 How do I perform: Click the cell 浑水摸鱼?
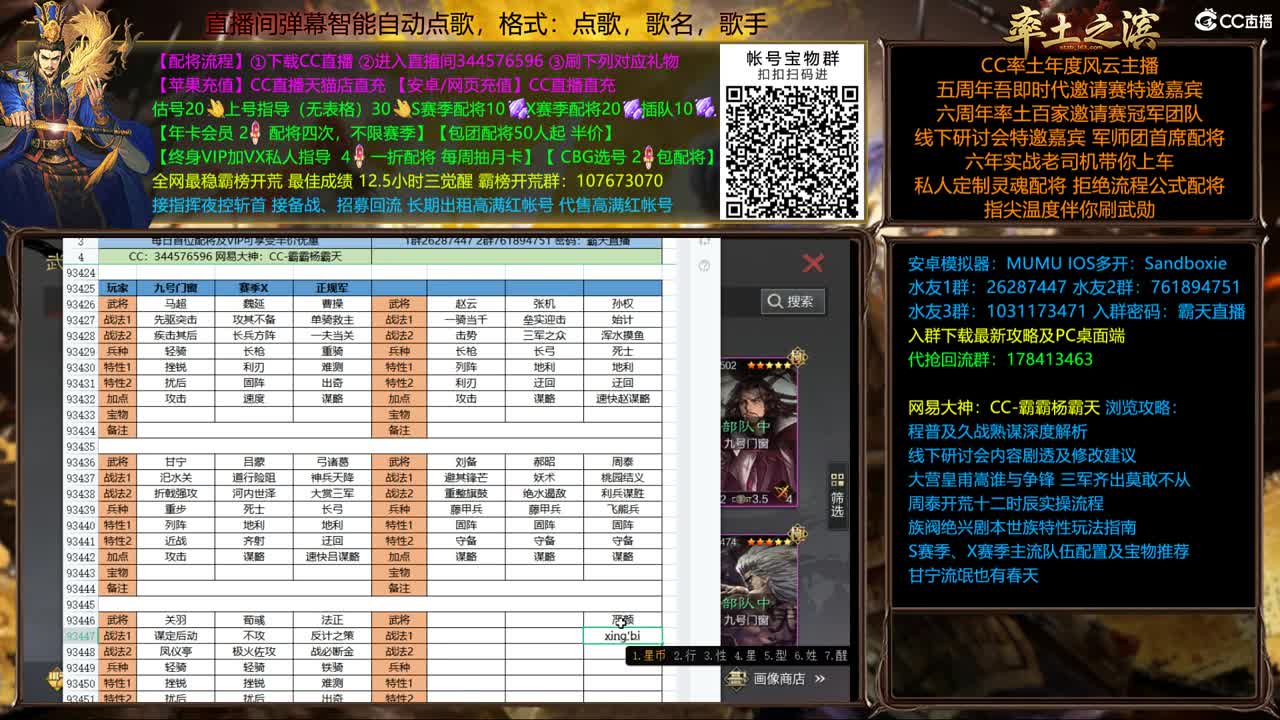(x=622, y=336)
